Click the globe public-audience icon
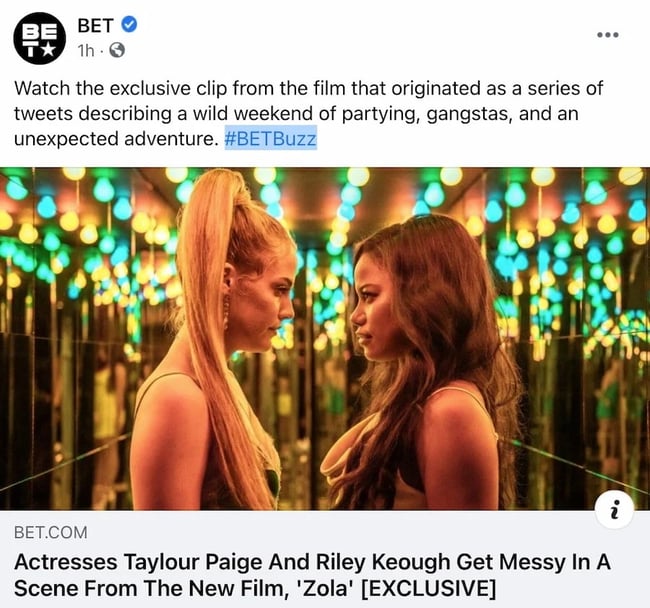The width and height of the screenshot is (650, 608). (x=119, y=50)
